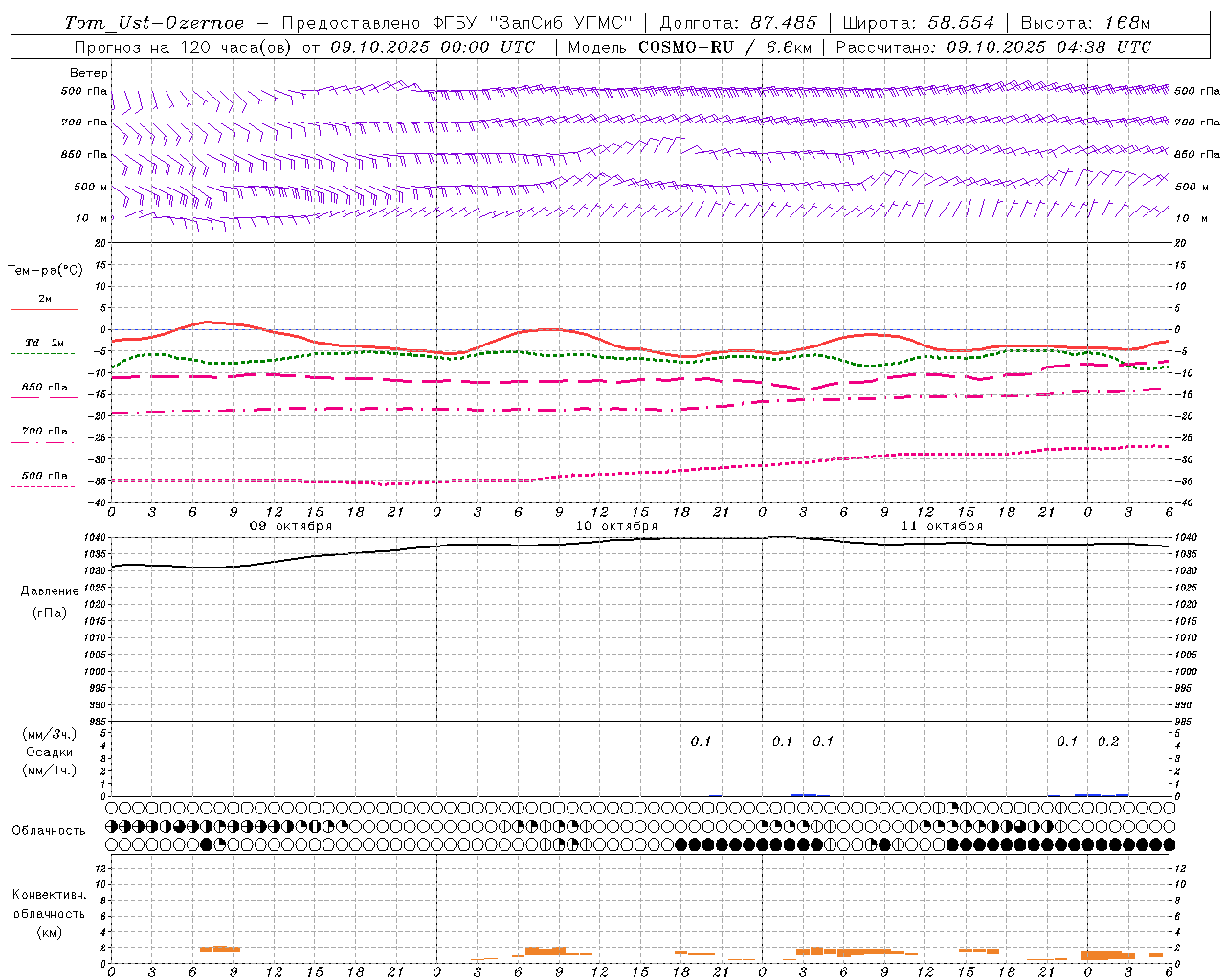The image size is (1225, 980).
Task: Click the "(мм/1ч.)" precipitation unit label
Action: coord(50,770)
